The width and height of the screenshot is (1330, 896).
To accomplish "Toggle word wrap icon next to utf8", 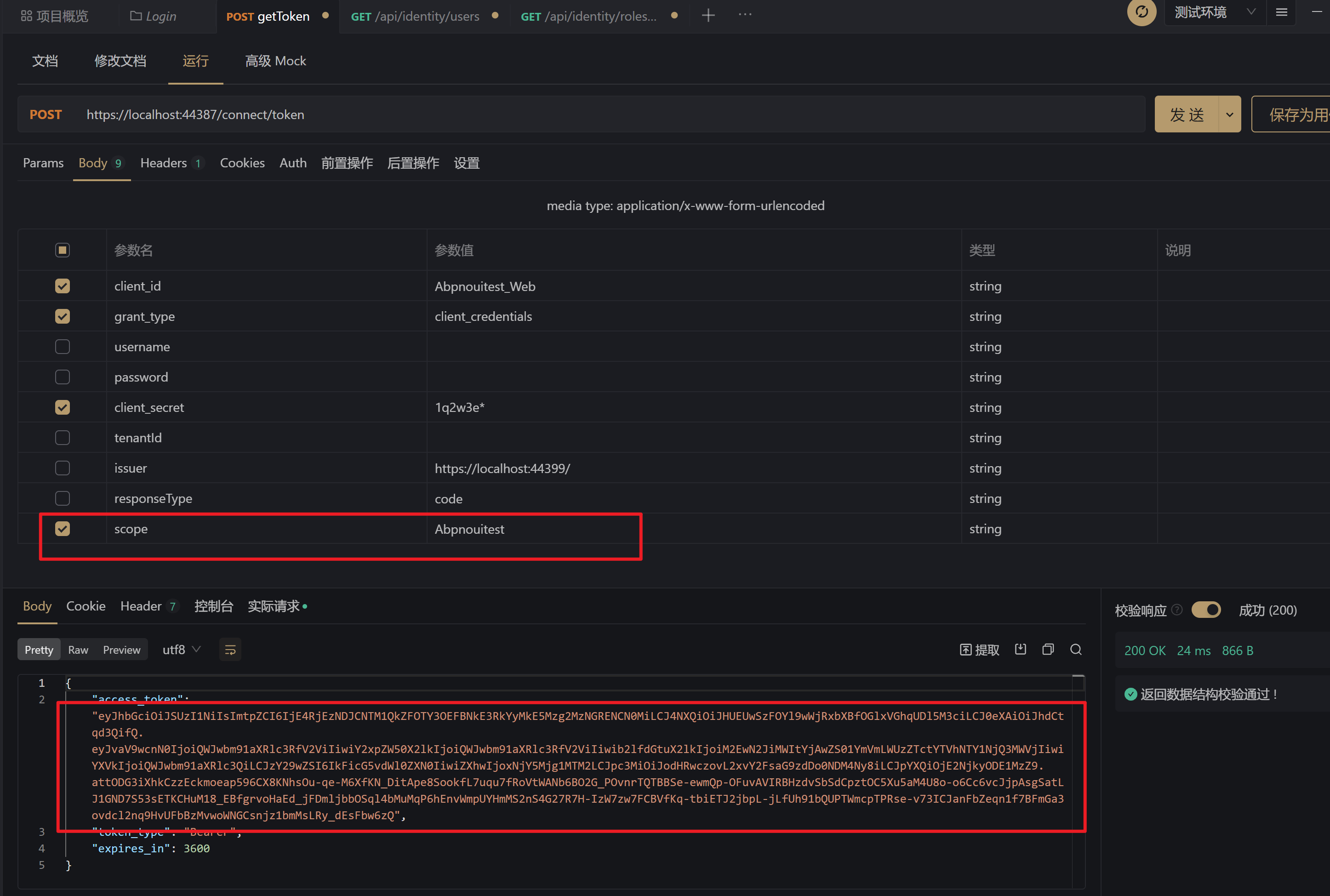I will point(230,649).
